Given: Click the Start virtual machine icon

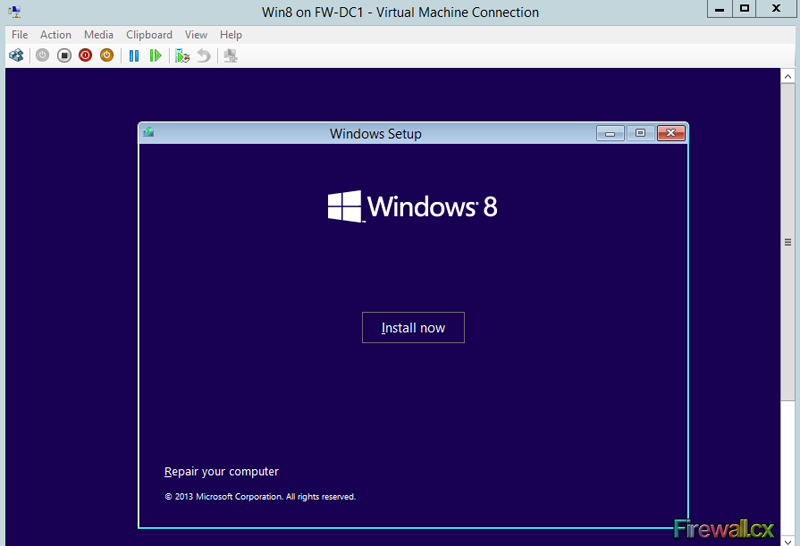Looking at the screenshot, I should [43, 55].
